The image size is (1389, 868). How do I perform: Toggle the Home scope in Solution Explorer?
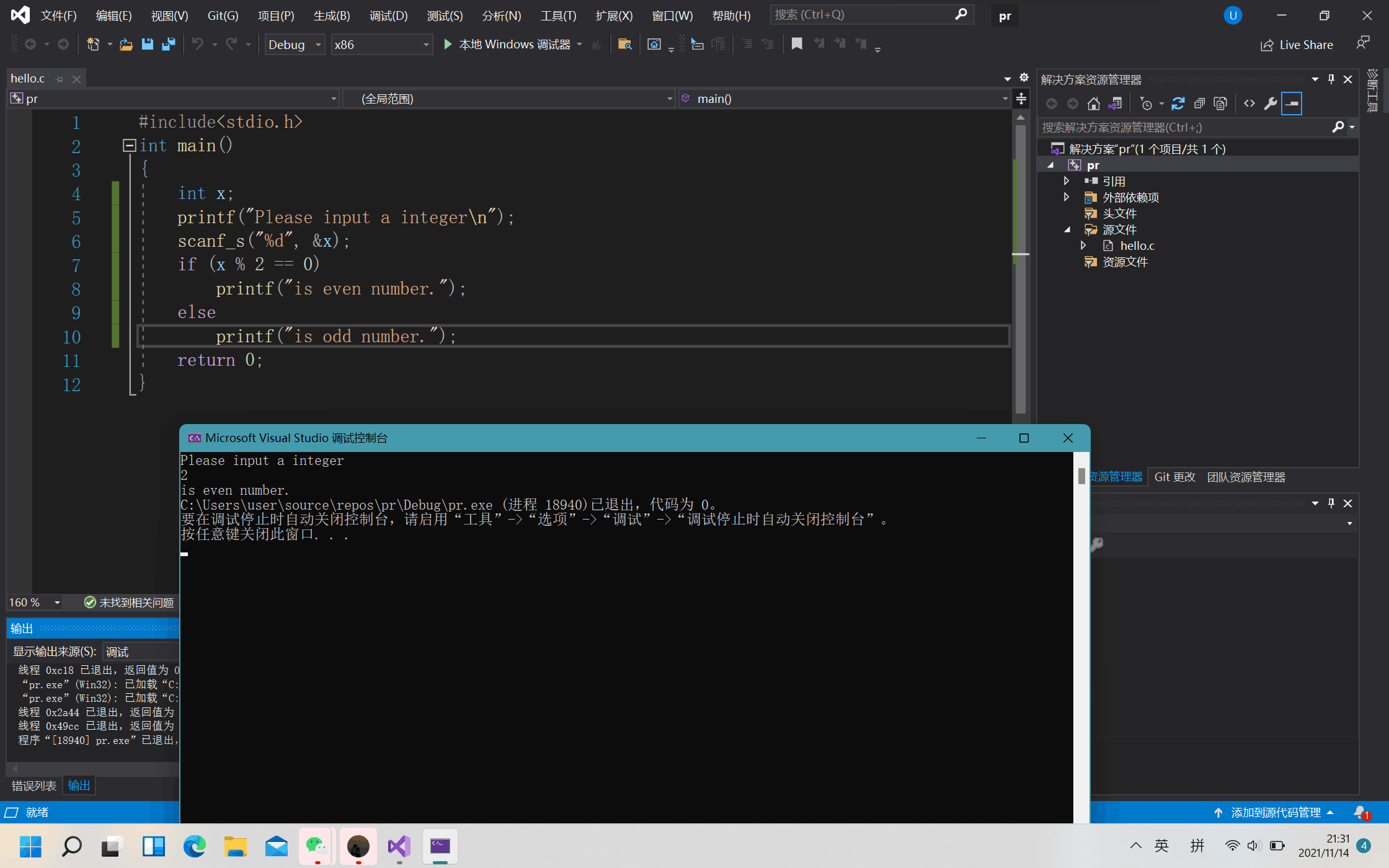[1093, 103]
